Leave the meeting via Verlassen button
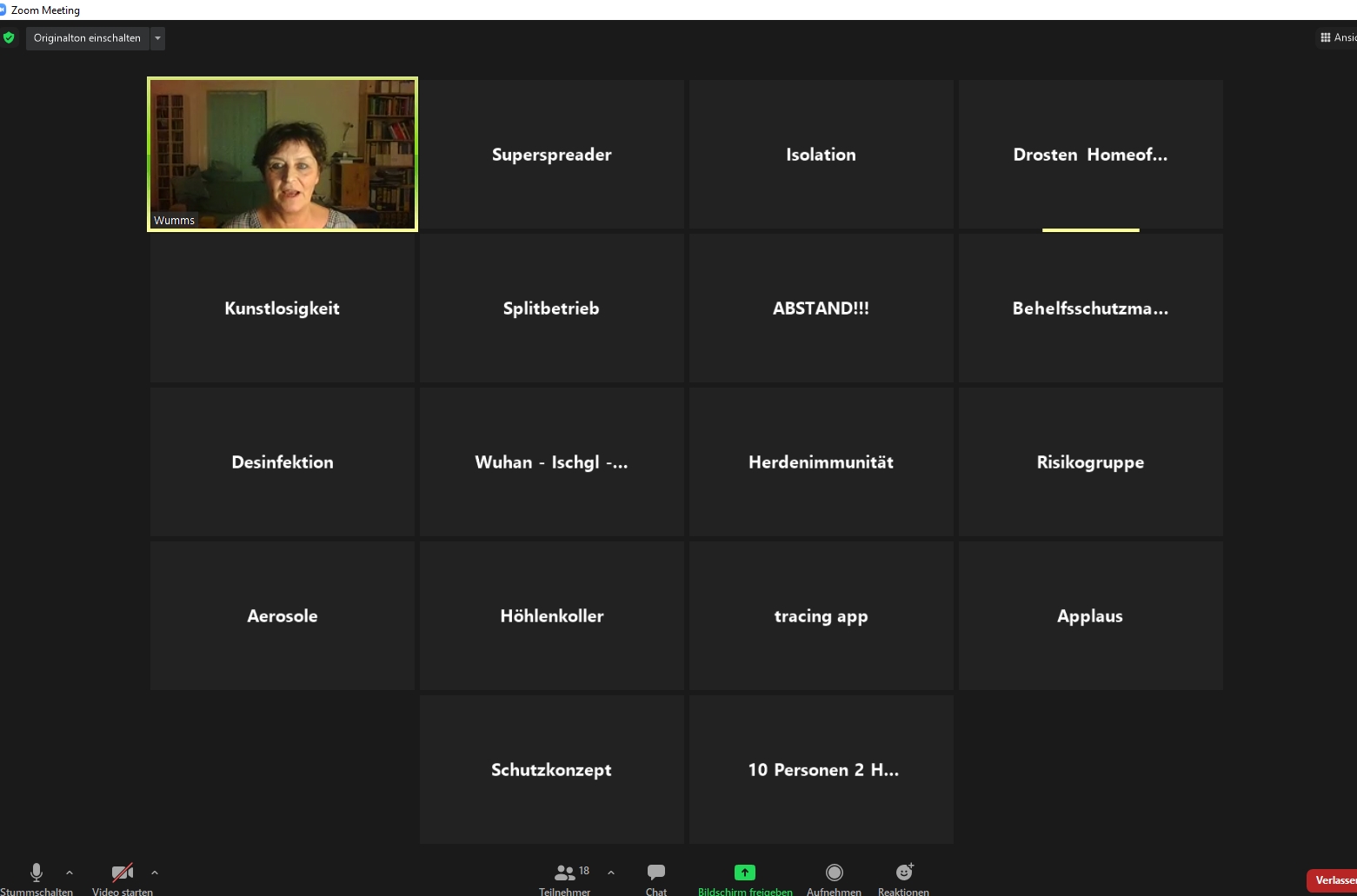 tap(1333, 880)
